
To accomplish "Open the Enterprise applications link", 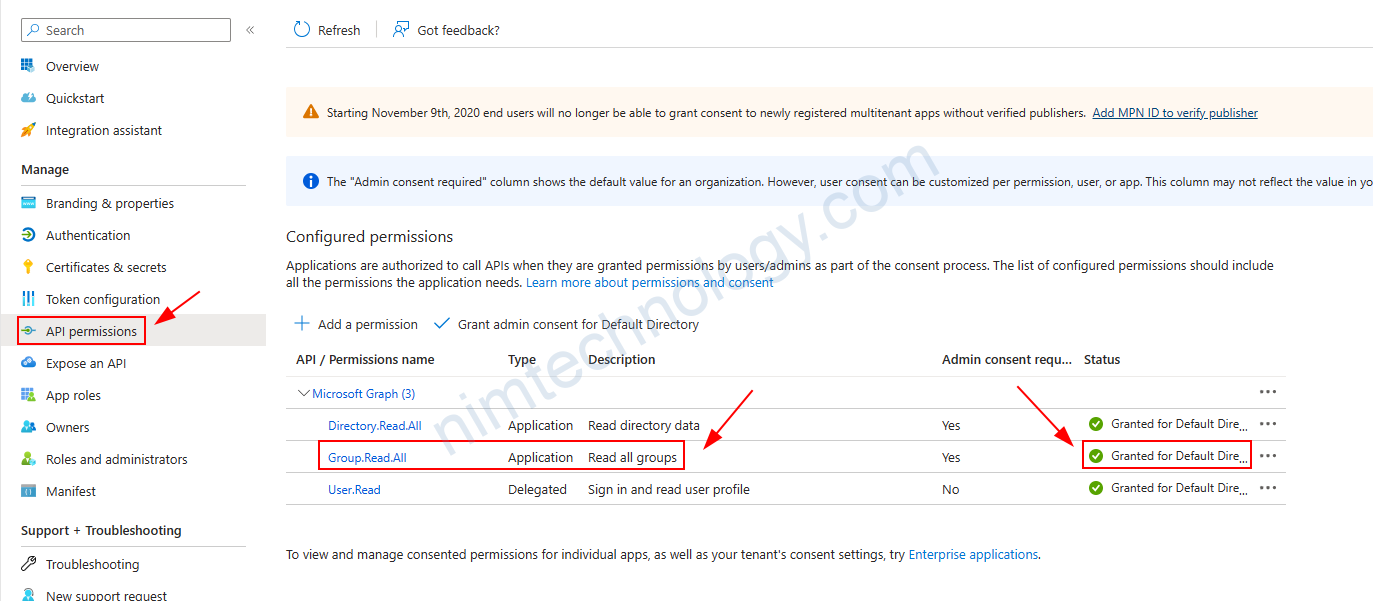I will click(973, 554).
